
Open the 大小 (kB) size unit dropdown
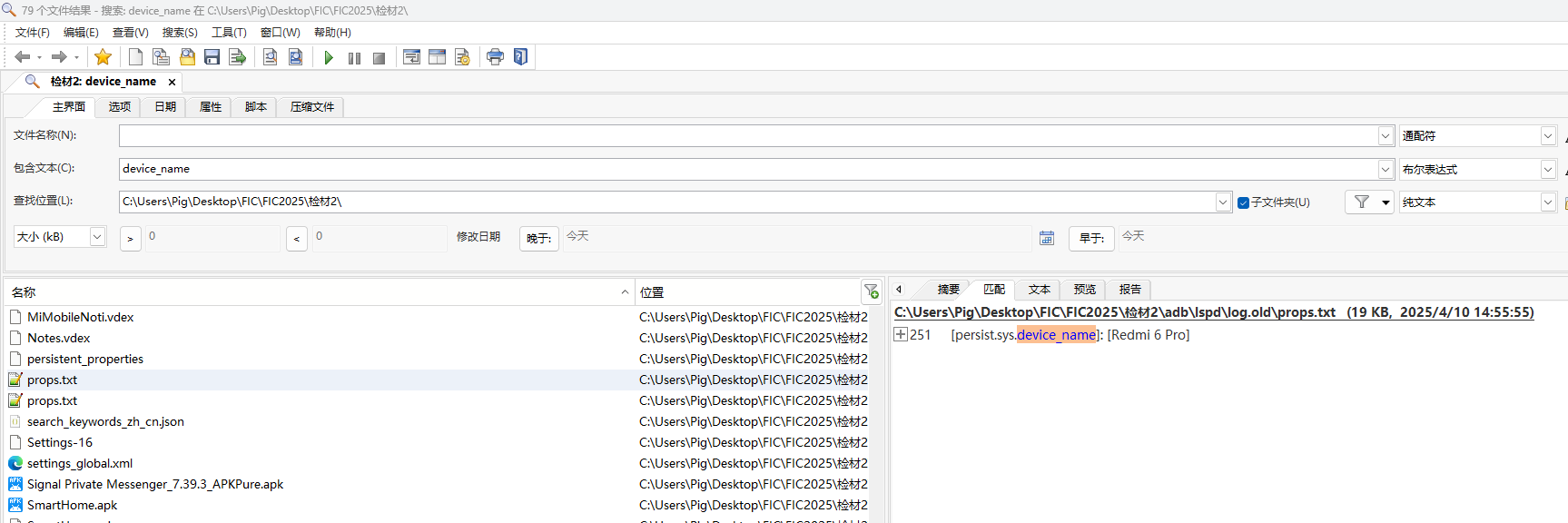click(x=96, y=237)
